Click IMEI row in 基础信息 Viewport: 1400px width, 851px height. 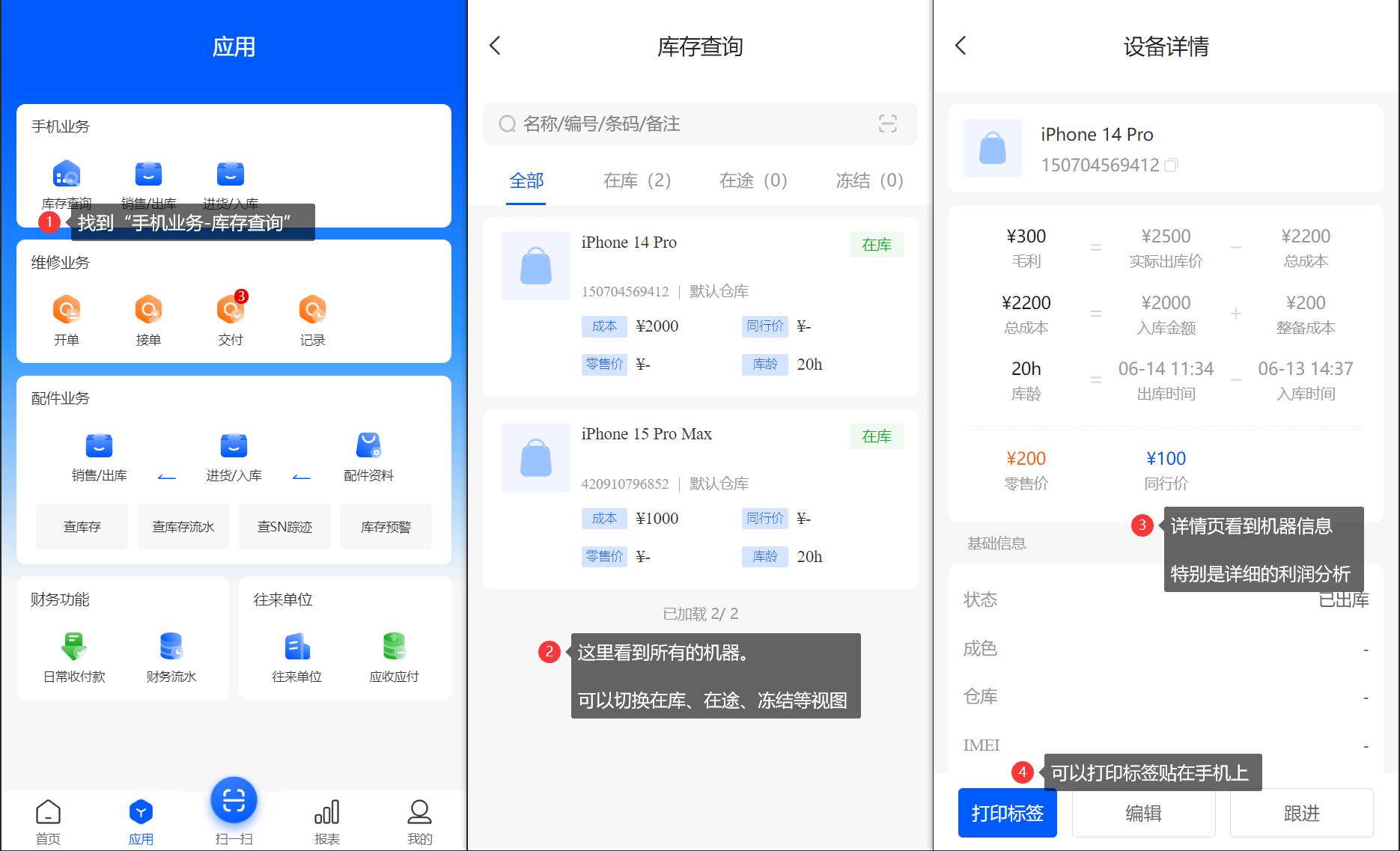coord(1166,745)
